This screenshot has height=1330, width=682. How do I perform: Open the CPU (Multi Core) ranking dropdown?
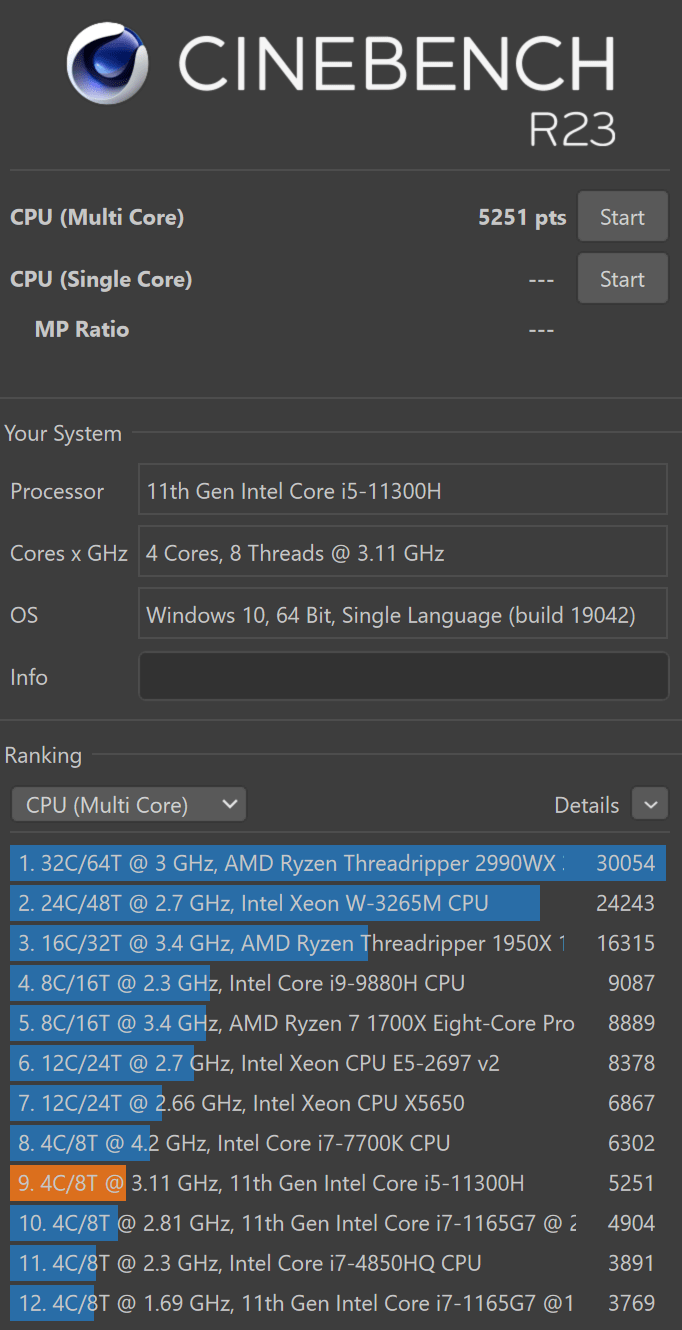pos(128,805)
